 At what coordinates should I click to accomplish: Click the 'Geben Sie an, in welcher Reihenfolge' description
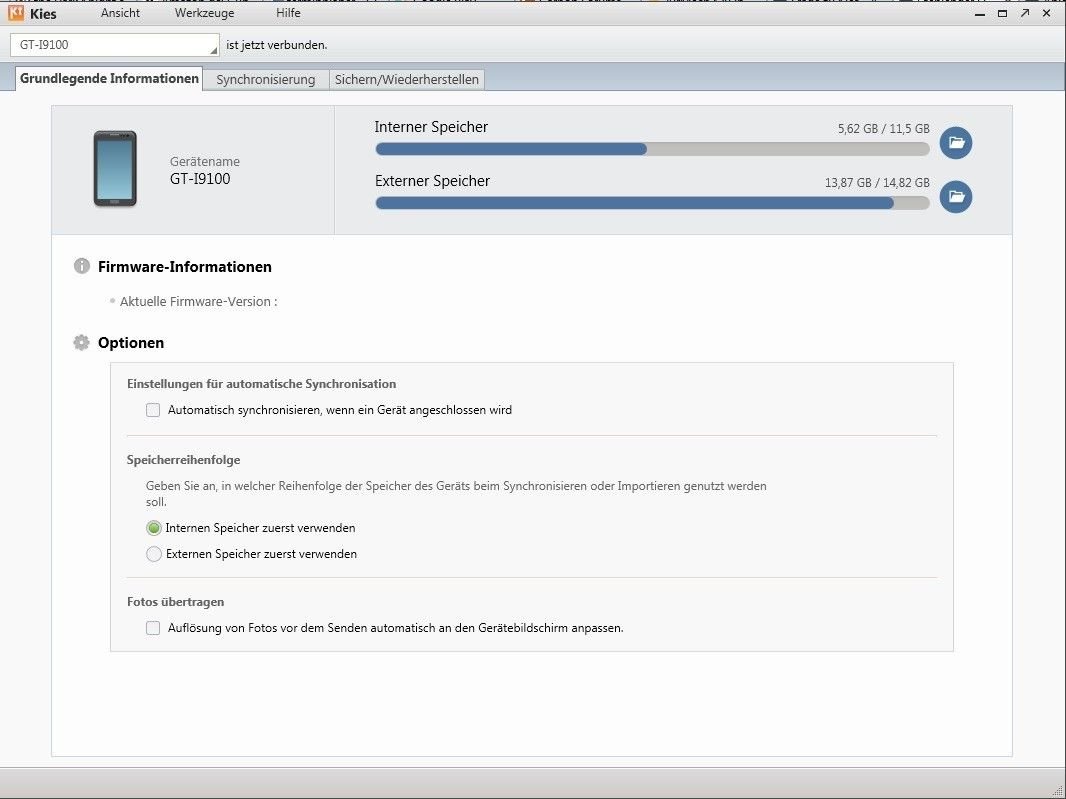coord(456,494)
